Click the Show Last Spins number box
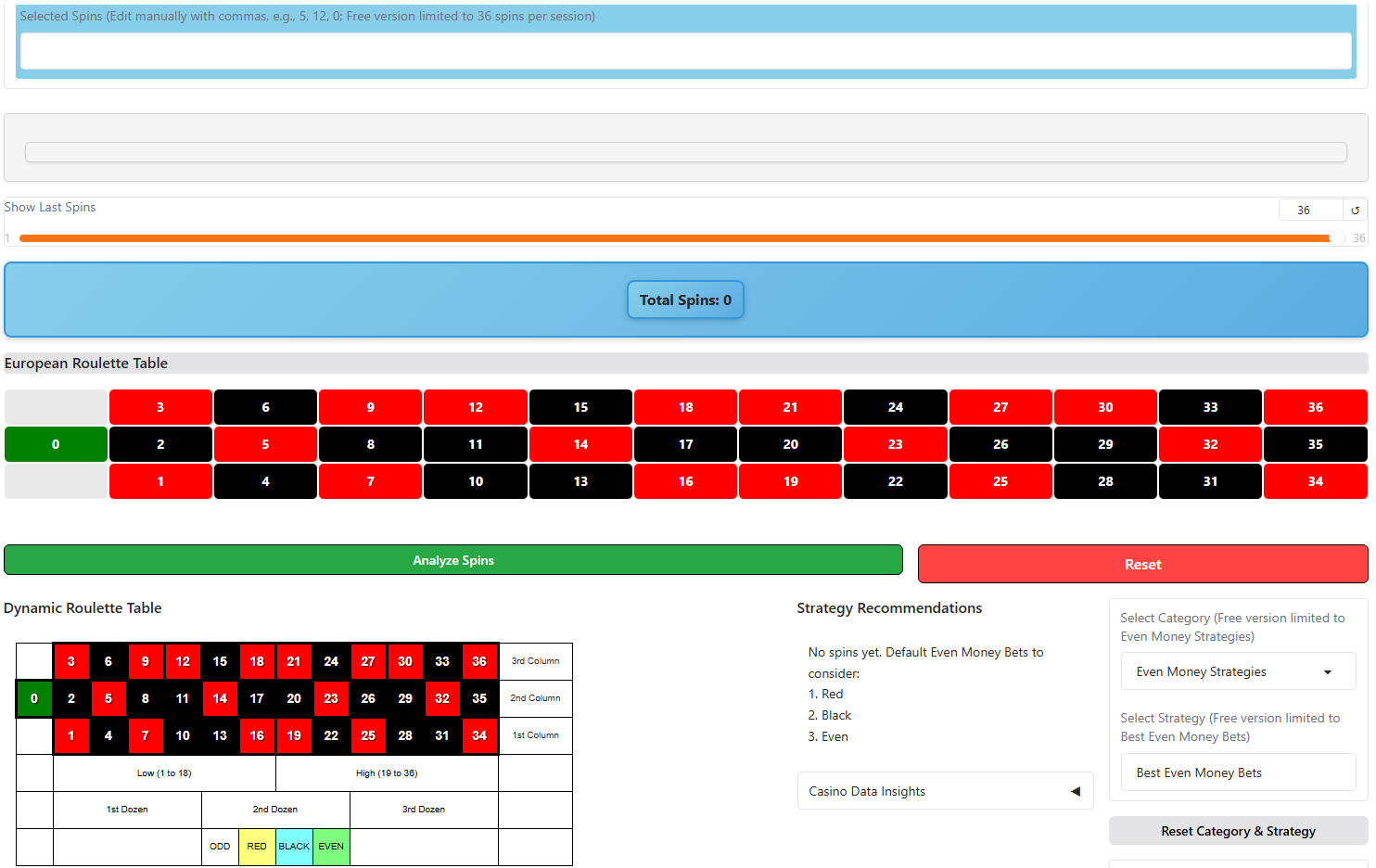Viewport: 1376px width, 868px height. pos(1308,211)
